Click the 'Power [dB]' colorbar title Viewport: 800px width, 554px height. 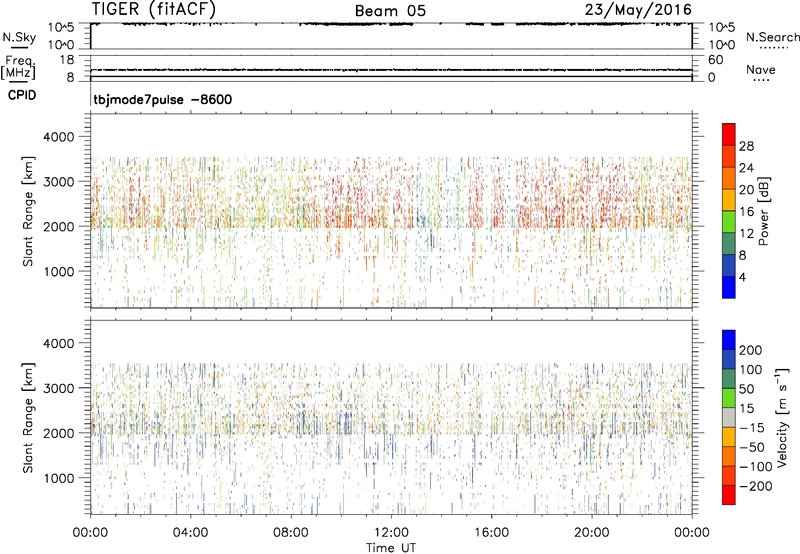click(x=763, y=211)
